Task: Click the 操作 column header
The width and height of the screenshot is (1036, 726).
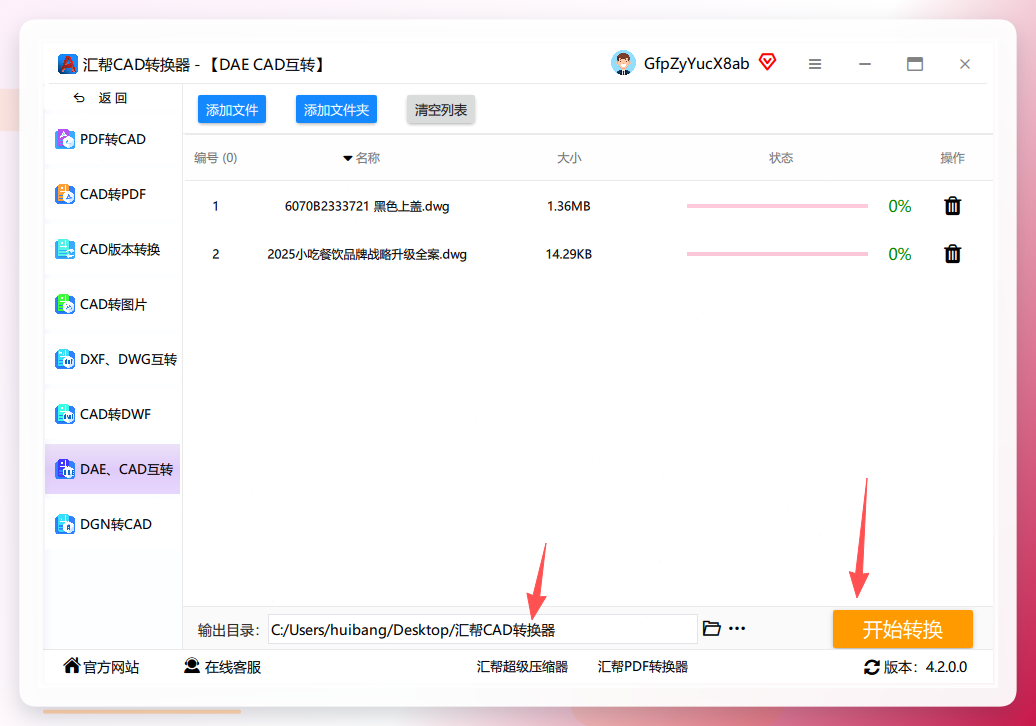Action: (x=952, y=158)
